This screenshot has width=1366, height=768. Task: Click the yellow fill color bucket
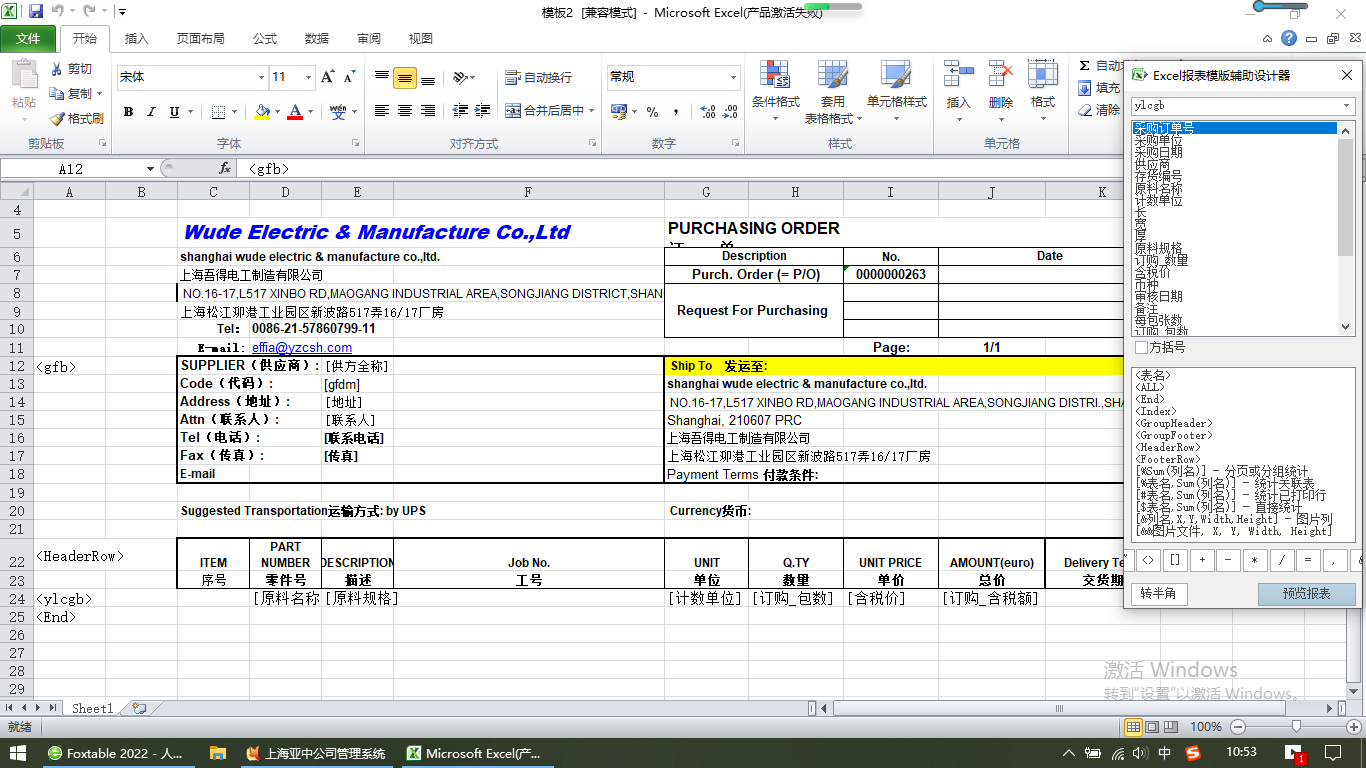point(262,112)
